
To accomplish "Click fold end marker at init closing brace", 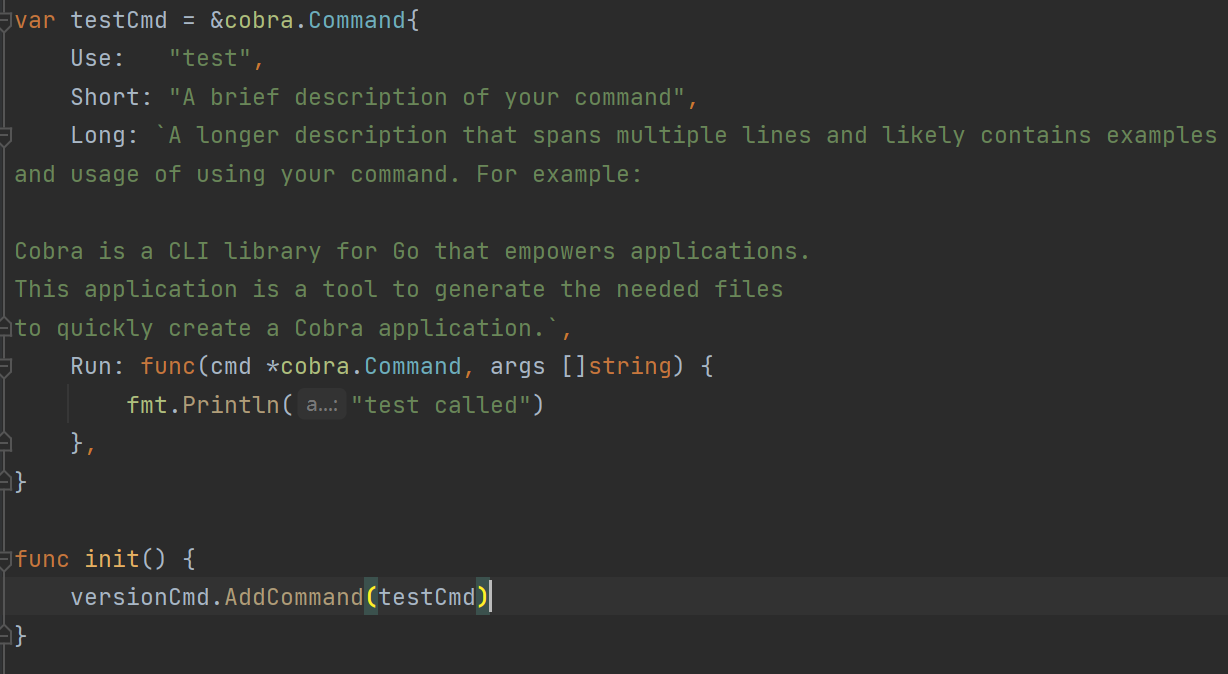I will point(5,635).
